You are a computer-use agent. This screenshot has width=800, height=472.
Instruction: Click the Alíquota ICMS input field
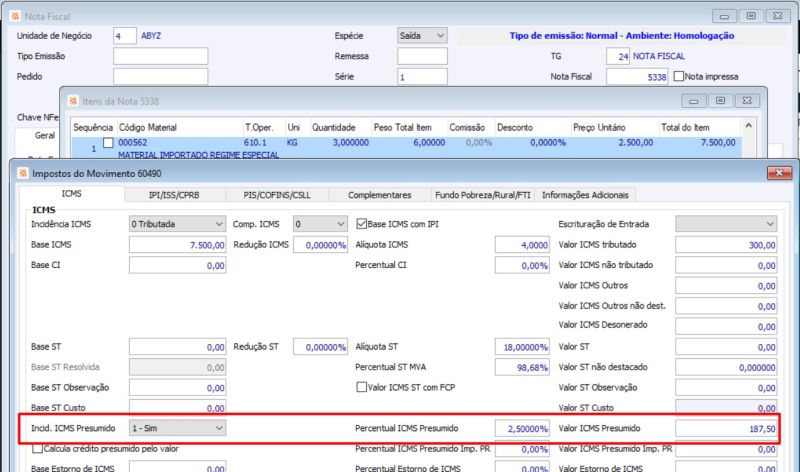coord(522,245)
